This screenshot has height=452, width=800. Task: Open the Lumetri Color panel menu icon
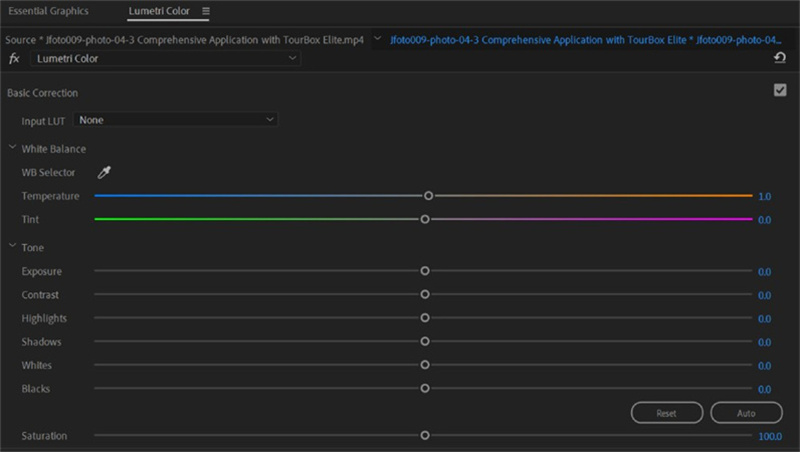click(206, 11)
